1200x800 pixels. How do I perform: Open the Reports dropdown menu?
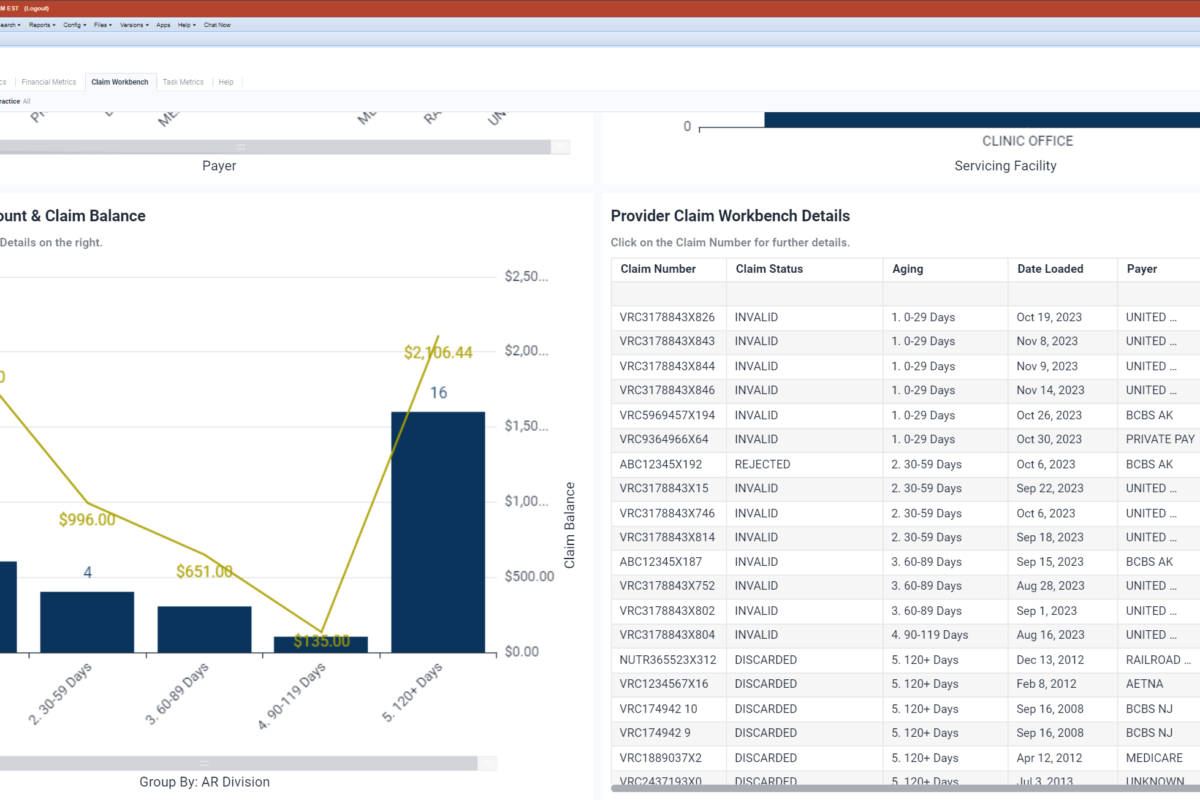(42, 25)
